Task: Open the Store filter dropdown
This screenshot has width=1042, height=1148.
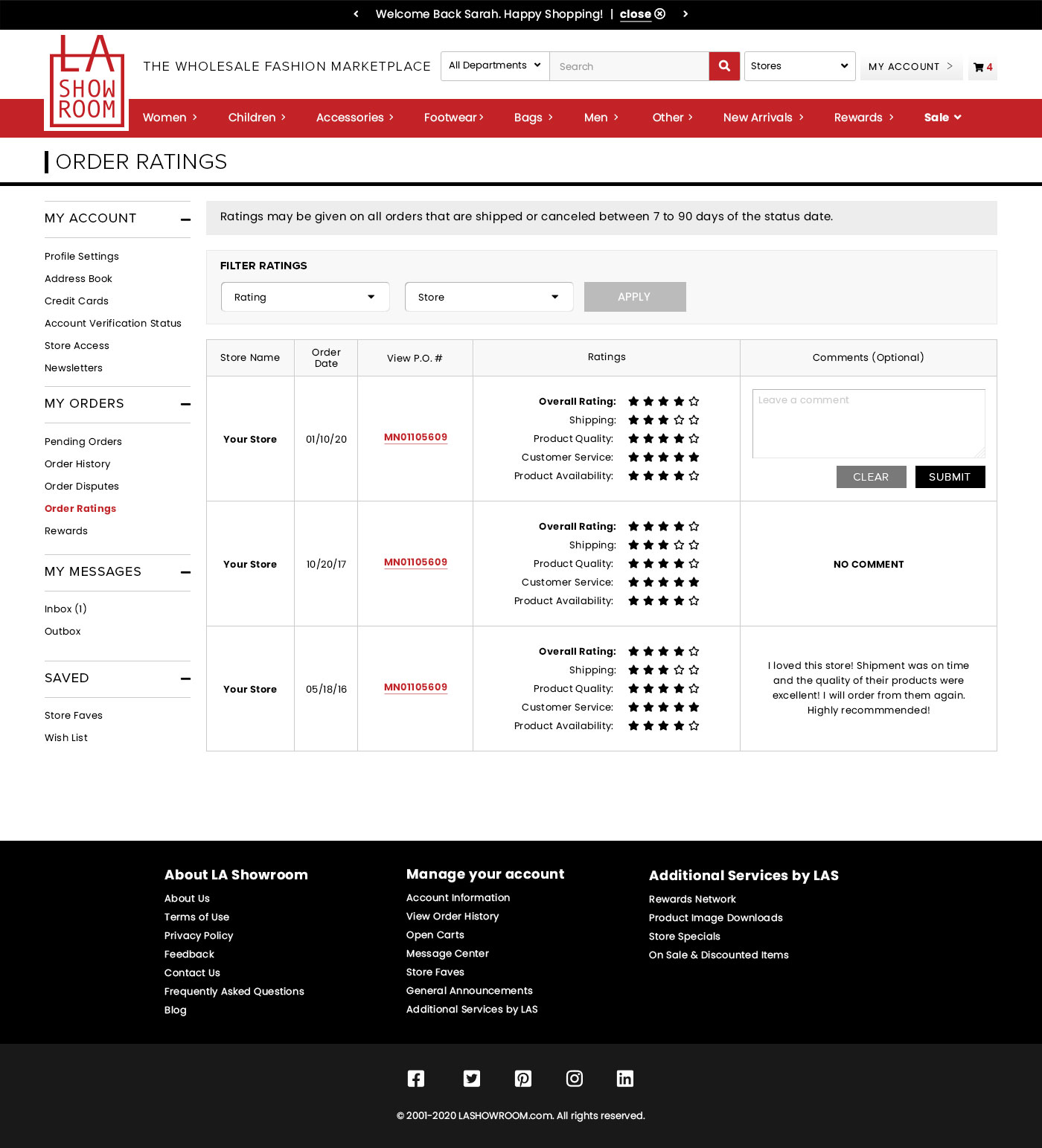Action: 489,297
